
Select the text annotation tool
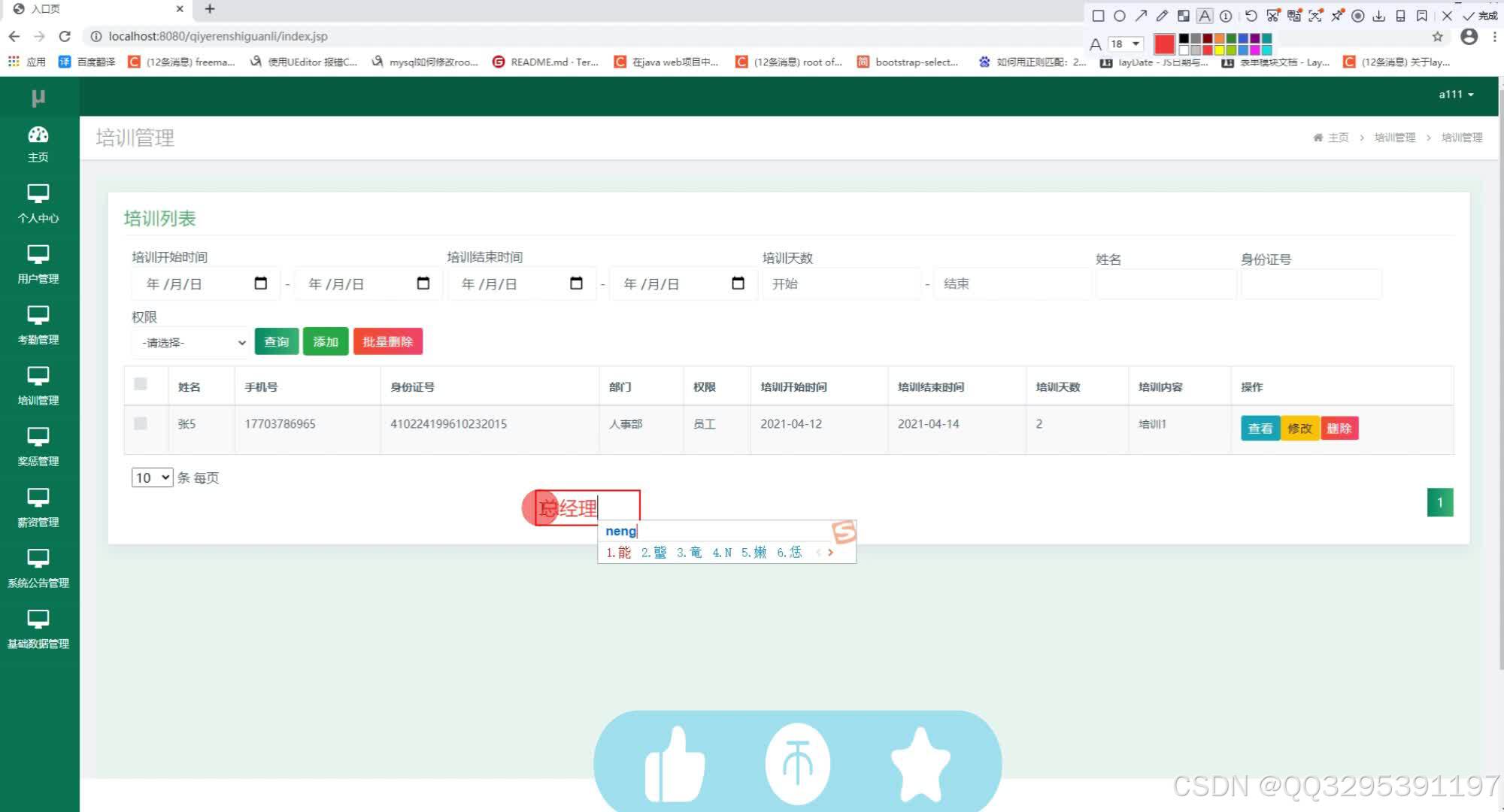tap(1205, 16)
